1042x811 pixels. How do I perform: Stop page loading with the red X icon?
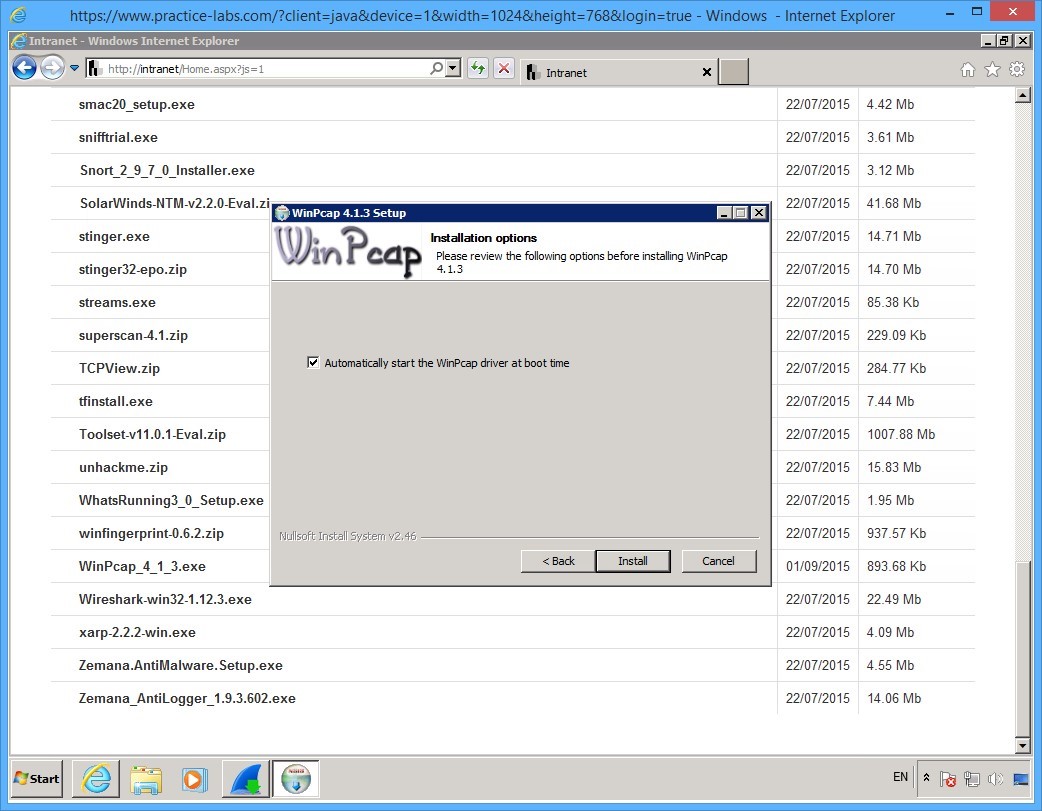(x=503, y=68)
